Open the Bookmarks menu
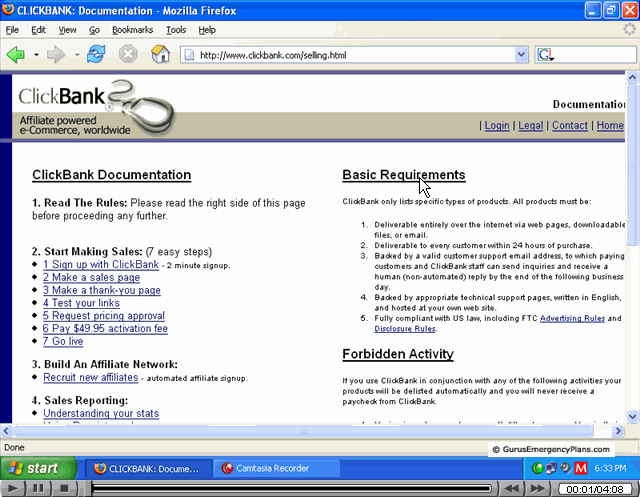640x497 pixels. click(x=133, y=30)
